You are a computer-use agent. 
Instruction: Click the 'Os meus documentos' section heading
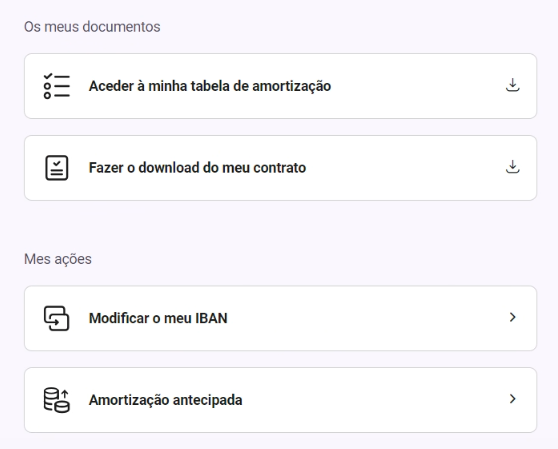(92, 27)
